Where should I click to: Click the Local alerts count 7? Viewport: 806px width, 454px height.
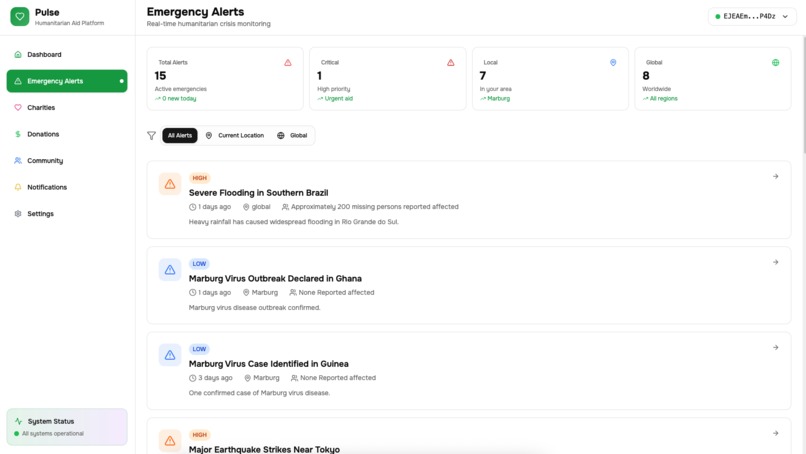pyautogui.click(x=483, y=76)
